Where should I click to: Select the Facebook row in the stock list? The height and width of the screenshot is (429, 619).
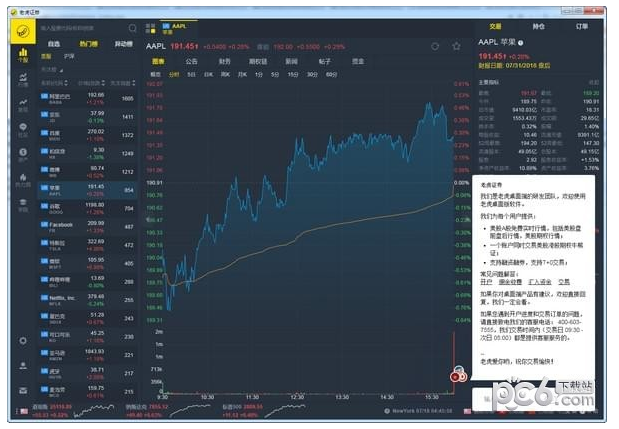pos(88,227)
